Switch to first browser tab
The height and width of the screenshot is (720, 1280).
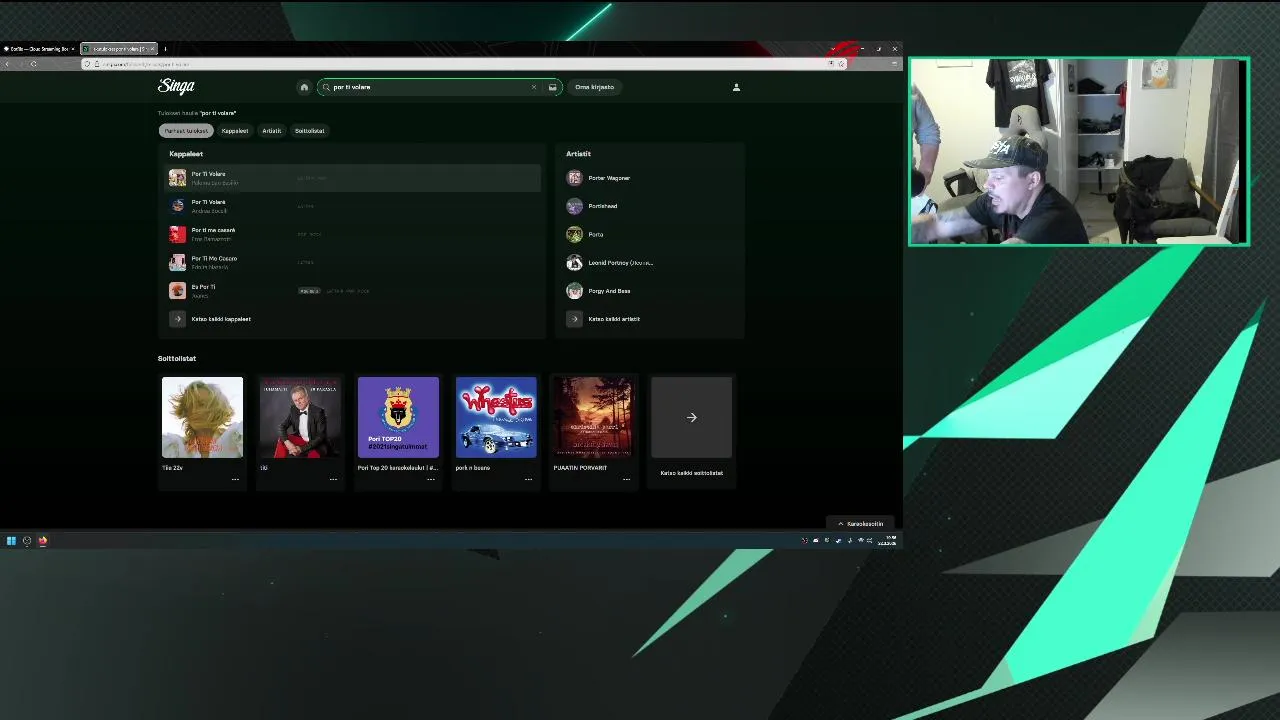click(x=39, y=48)
